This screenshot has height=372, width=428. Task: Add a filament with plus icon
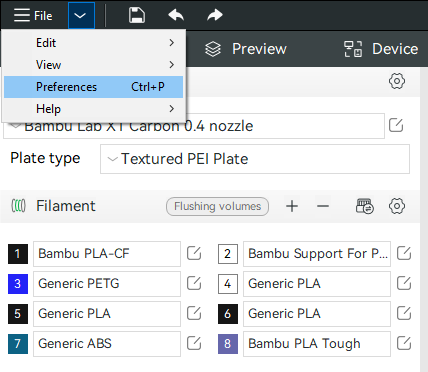[x=292, y=206]
